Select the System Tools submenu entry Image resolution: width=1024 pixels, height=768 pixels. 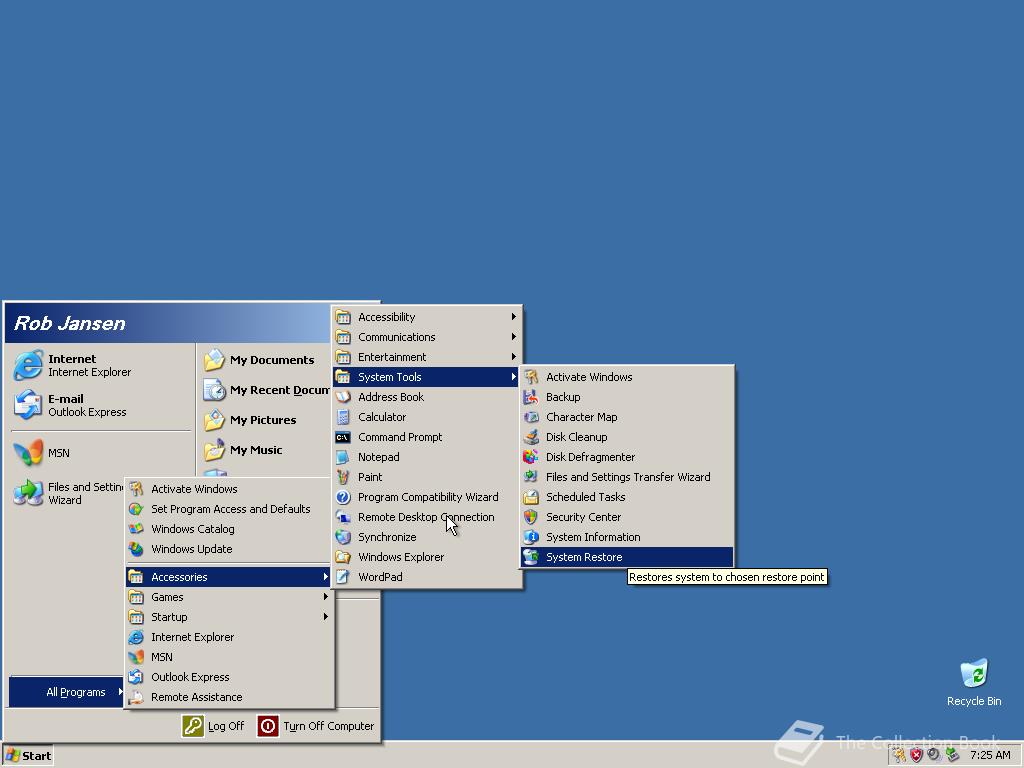pyautogui.click(x=426, y=377)
